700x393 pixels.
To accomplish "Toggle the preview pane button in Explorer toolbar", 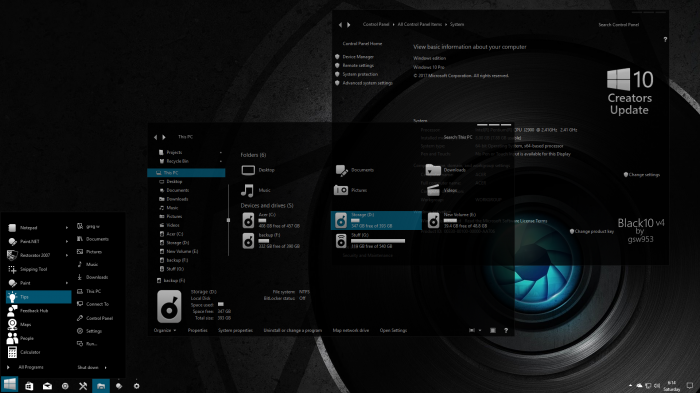I will click(493, 330).
